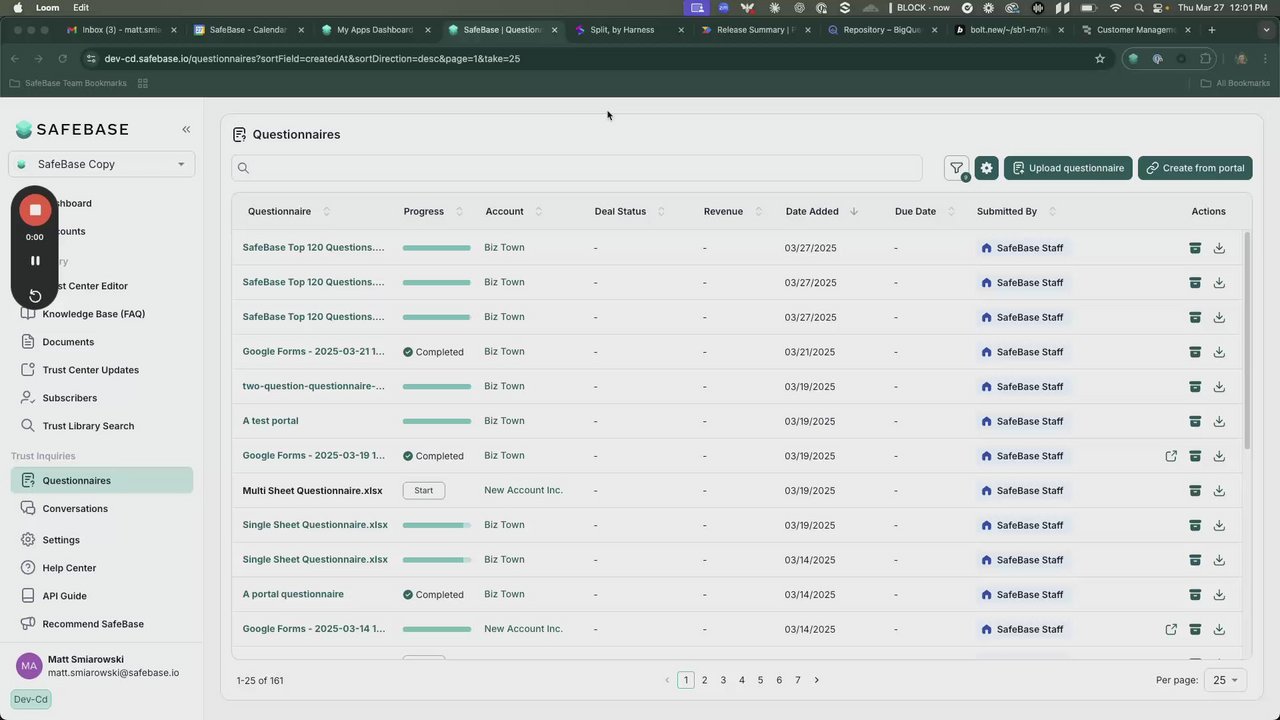Click the Recommend SafeBase icon

tap(28, 624)
